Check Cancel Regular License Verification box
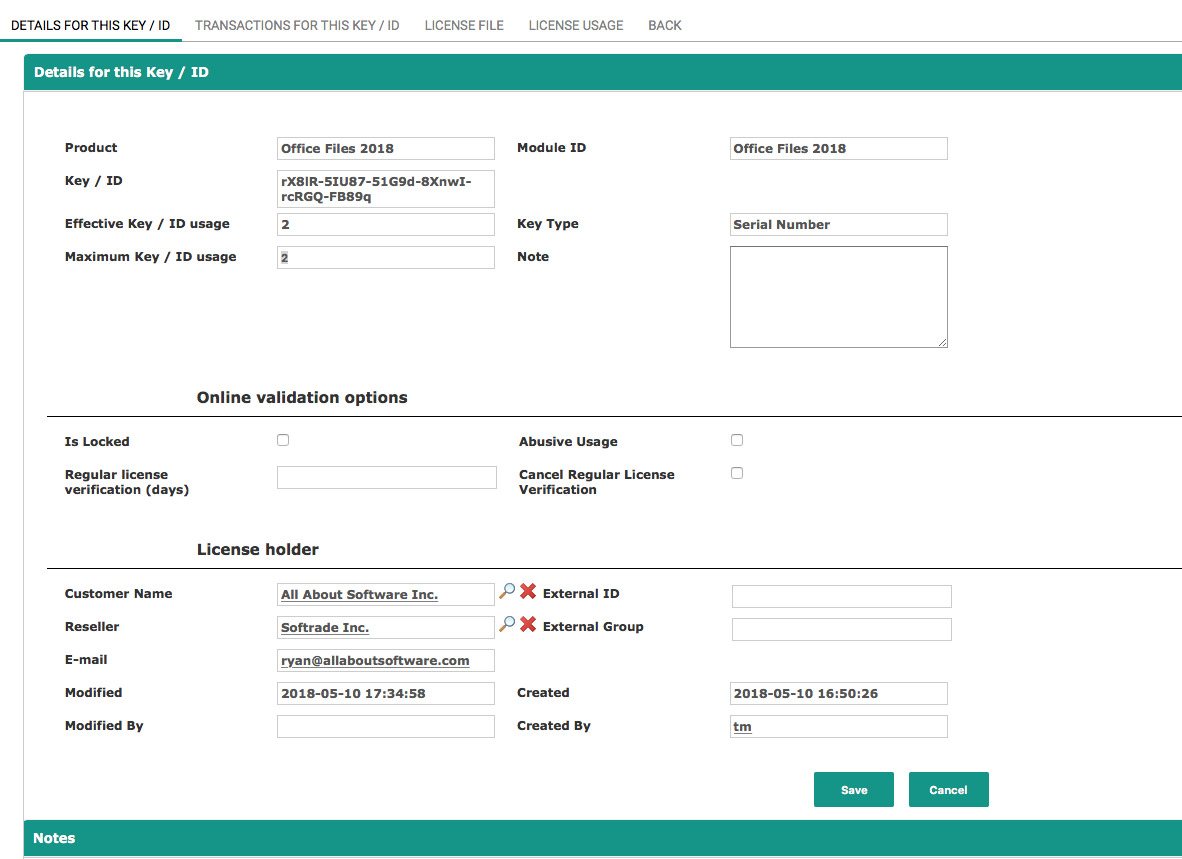This screenshot has height=859, width=1182. [x=737, y=473]
